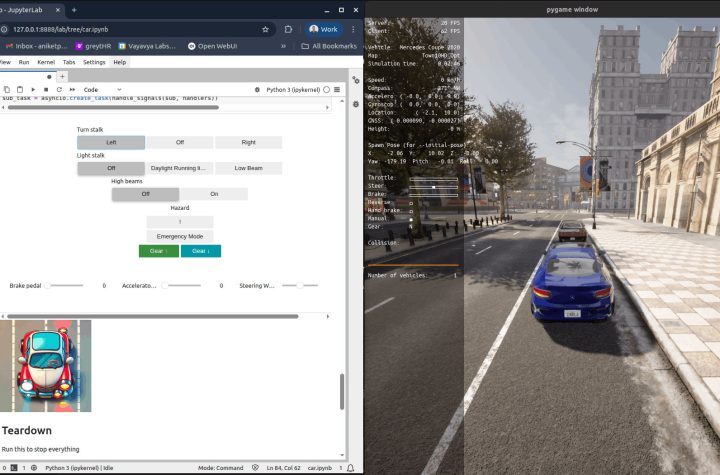This screenshot has width=720, height=475.
Task: Turn high beams On
Action: point(214,194)
